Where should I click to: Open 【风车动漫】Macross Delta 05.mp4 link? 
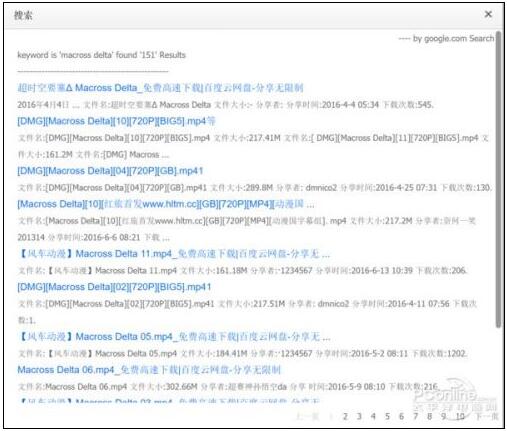[174, 337]
